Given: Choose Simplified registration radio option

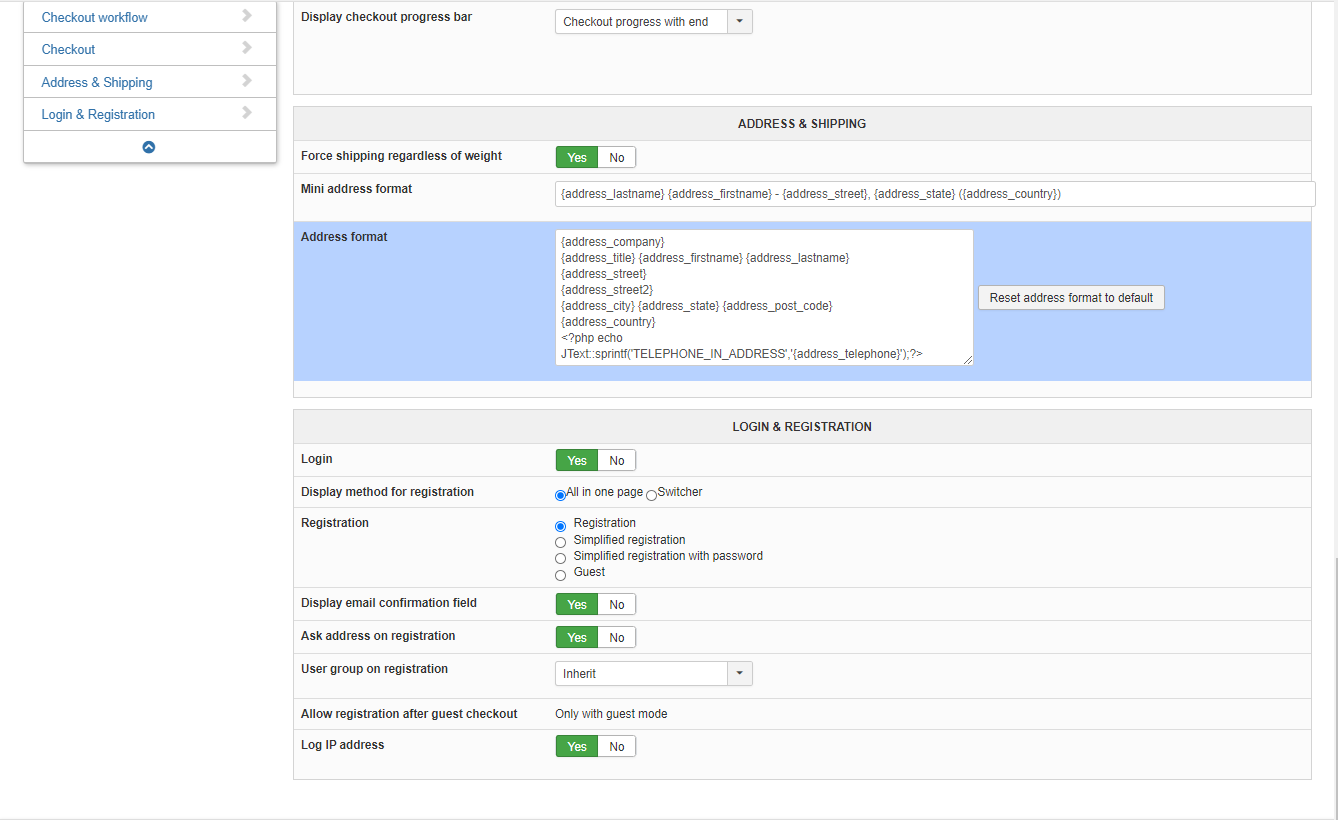Looking at the screenshot, I should coord(560,542).
